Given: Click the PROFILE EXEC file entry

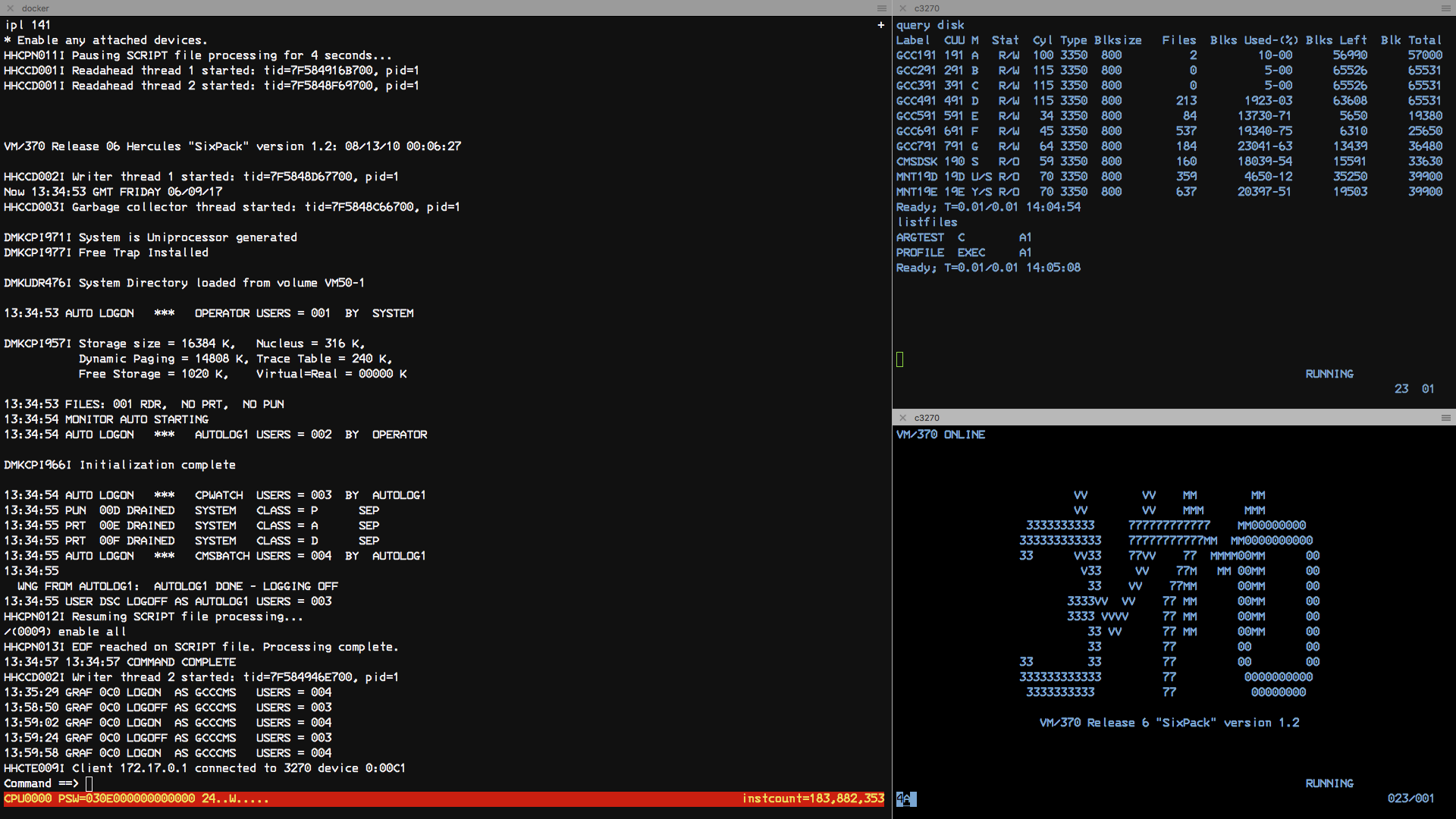Looking at the screenshot, I should [940, 253].
